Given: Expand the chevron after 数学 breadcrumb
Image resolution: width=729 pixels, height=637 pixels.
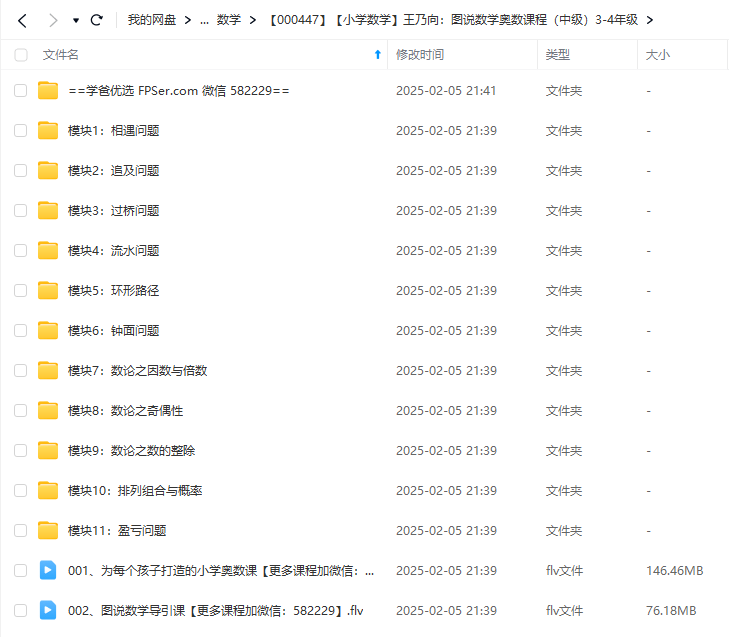Looking at the screenshot, I should click(x=252, y=20).
